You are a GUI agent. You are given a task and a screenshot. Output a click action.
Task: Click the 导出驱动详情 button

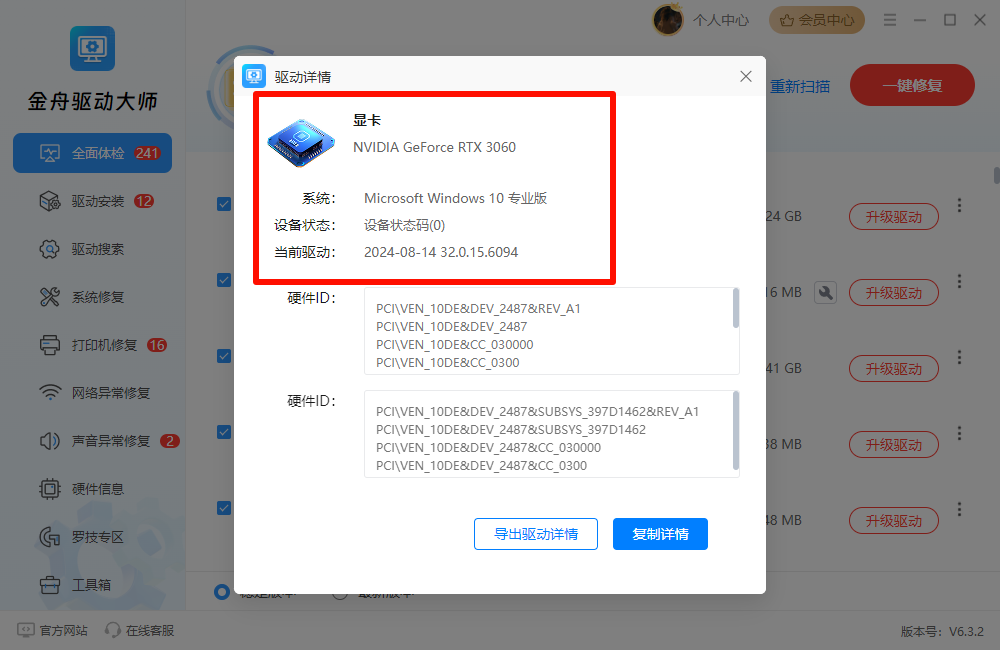pos(536,534)
